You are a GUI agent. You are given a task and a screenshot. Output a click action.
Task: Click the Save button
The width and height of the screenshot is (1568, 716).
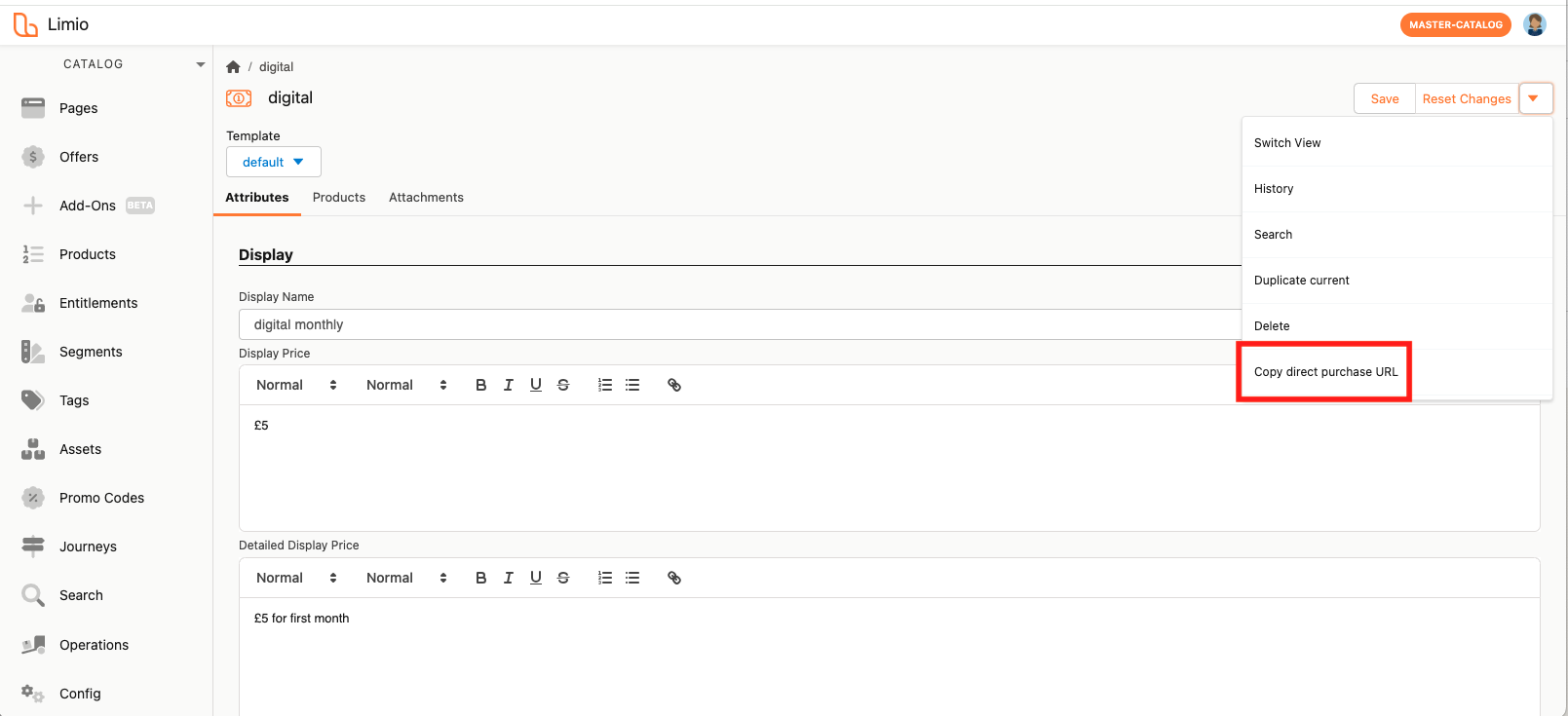(x=1385, y=98)
